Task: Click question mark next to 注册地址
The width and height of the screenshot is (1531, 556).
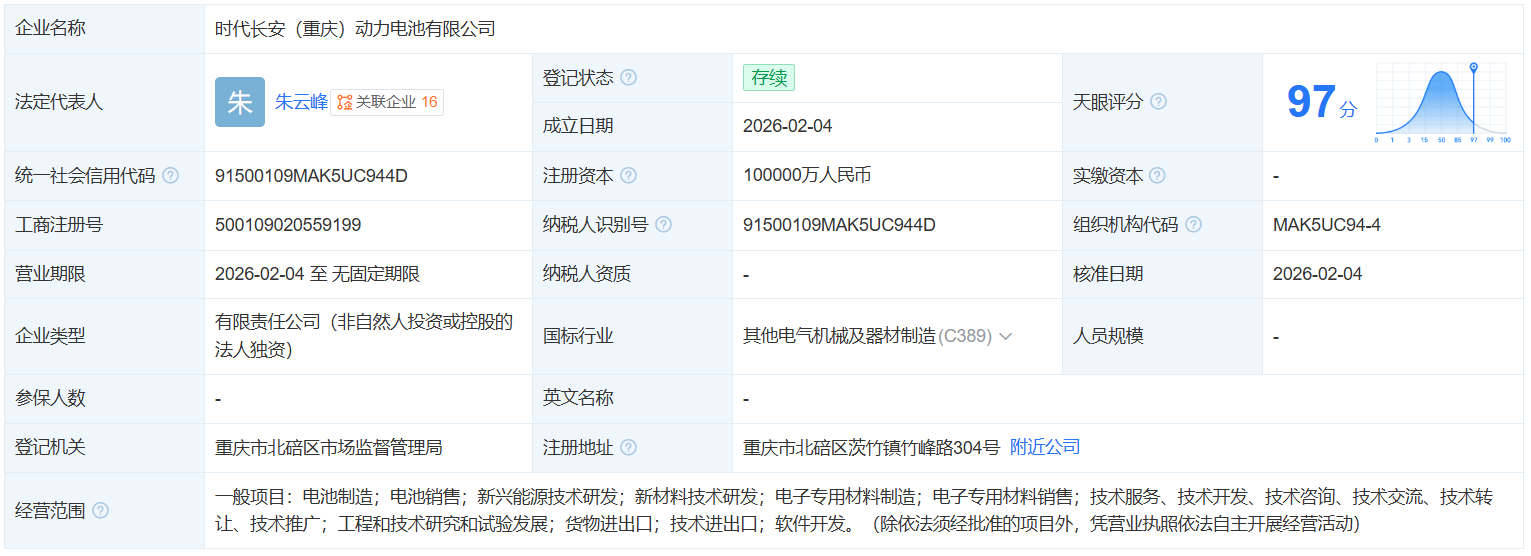Action: click(628, 448)
